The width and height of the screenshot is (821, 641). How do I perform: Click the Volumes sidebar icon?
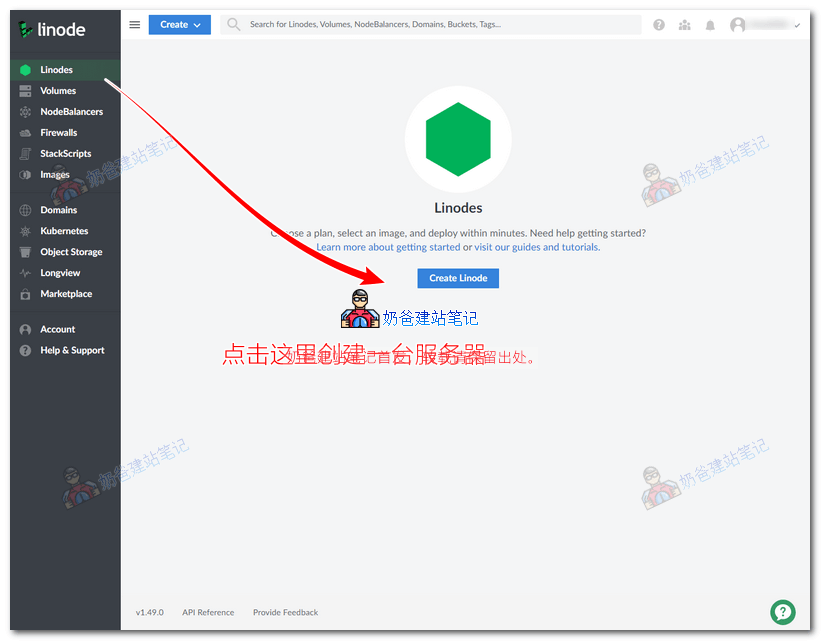tap(25, 91)
